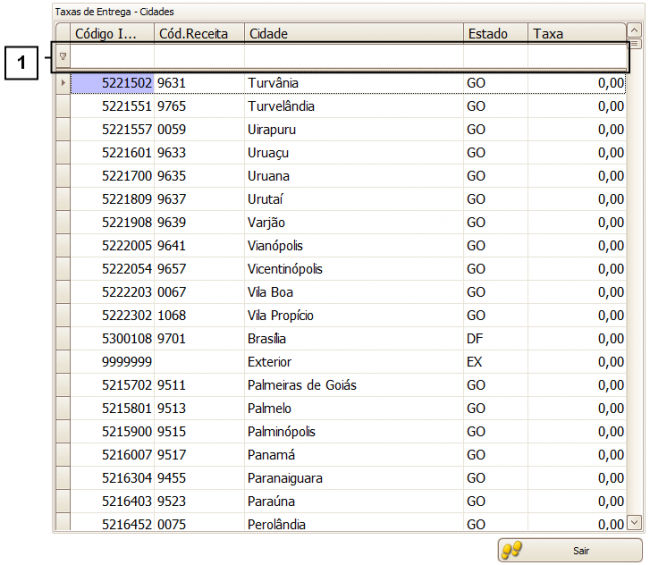Click the Taxa filter cell in the filter row
The height and width of the screenshot is (565, 650).
(576, 58)
